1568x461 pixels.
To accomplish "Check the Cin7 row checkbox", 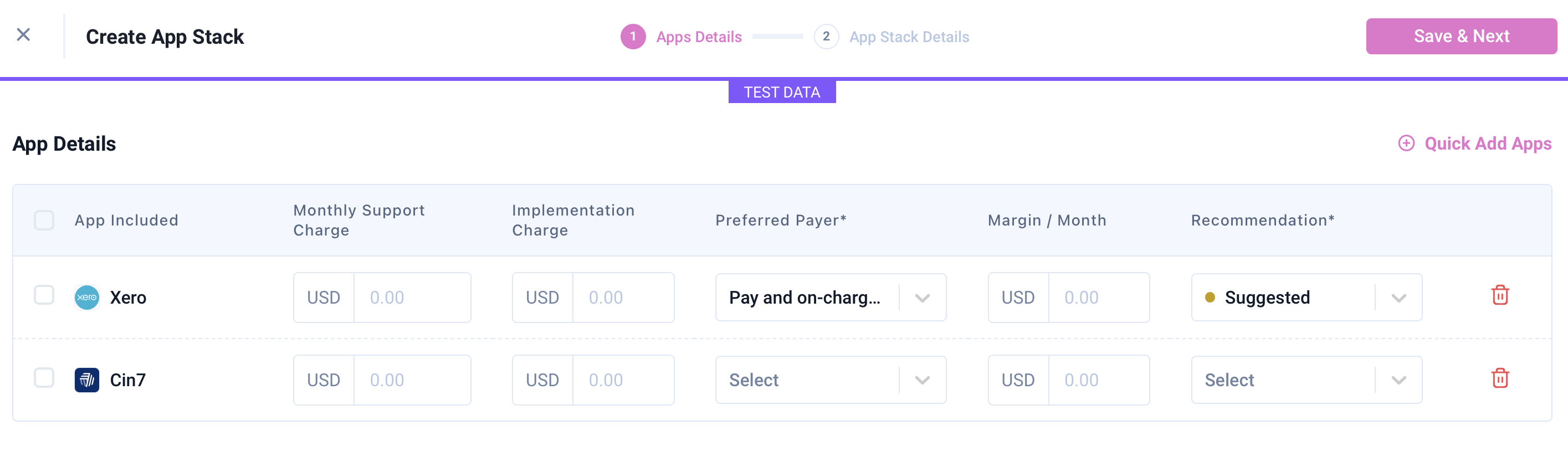I will [44, 377].
